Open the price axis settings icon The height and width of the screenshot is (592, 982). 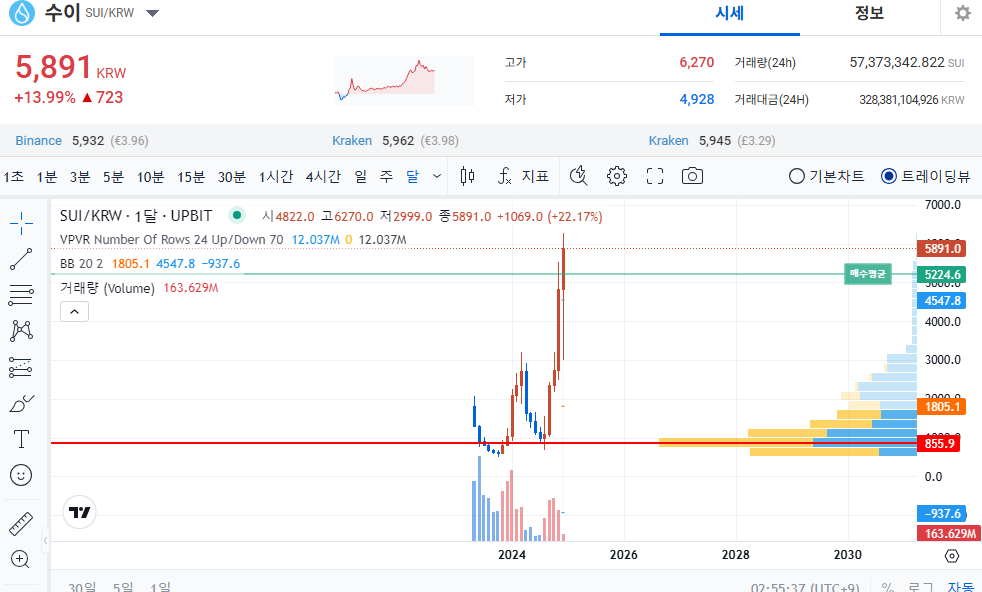point(951,556)
